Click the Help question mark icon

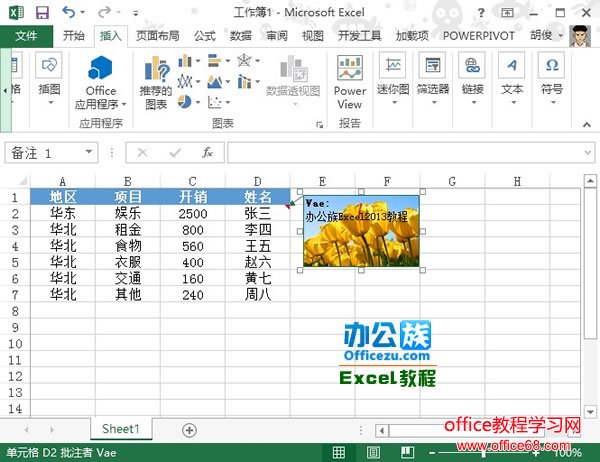481,13
